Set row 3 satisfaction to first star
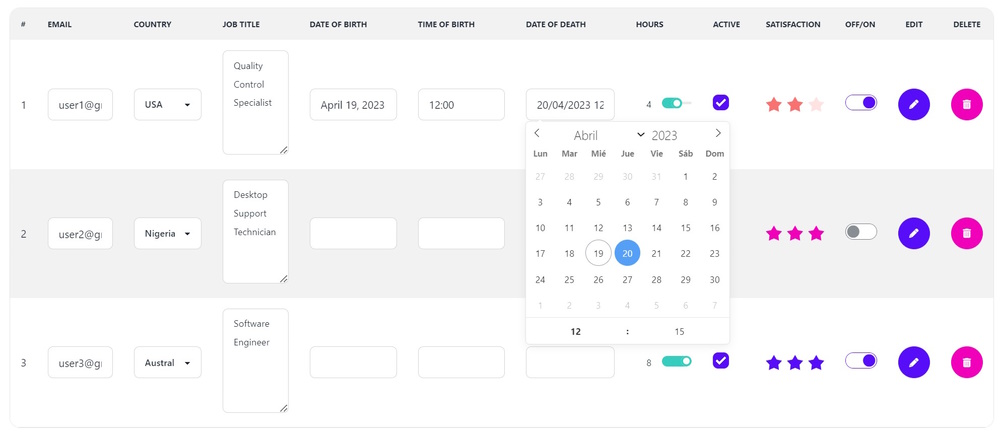This screenshot has height=435, width=1000. (x=774, y=363)
